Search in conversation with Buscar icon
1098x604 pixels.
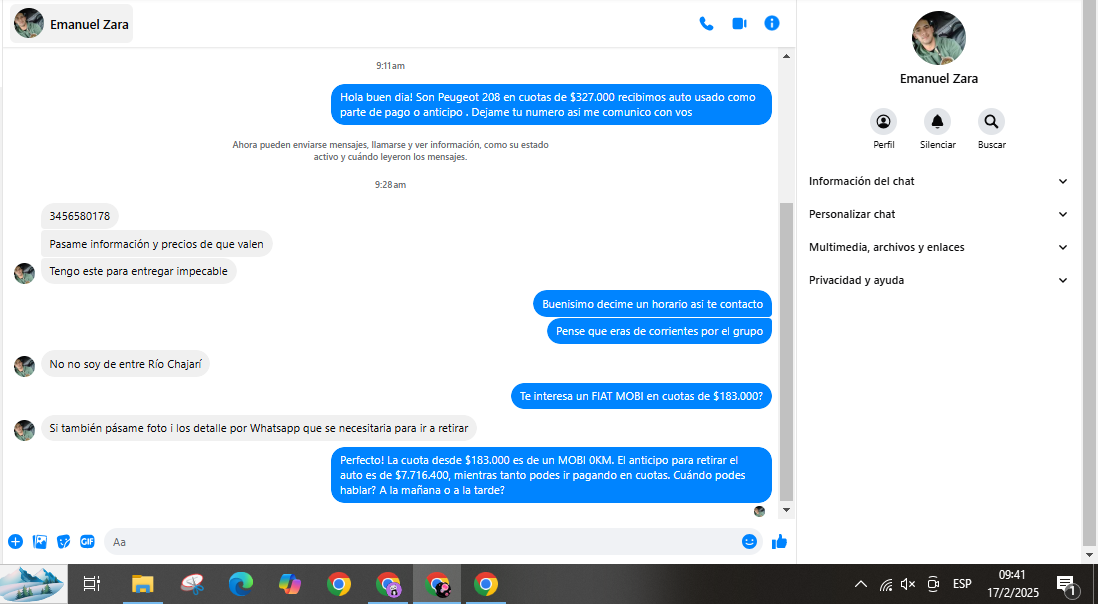[992, 129]
